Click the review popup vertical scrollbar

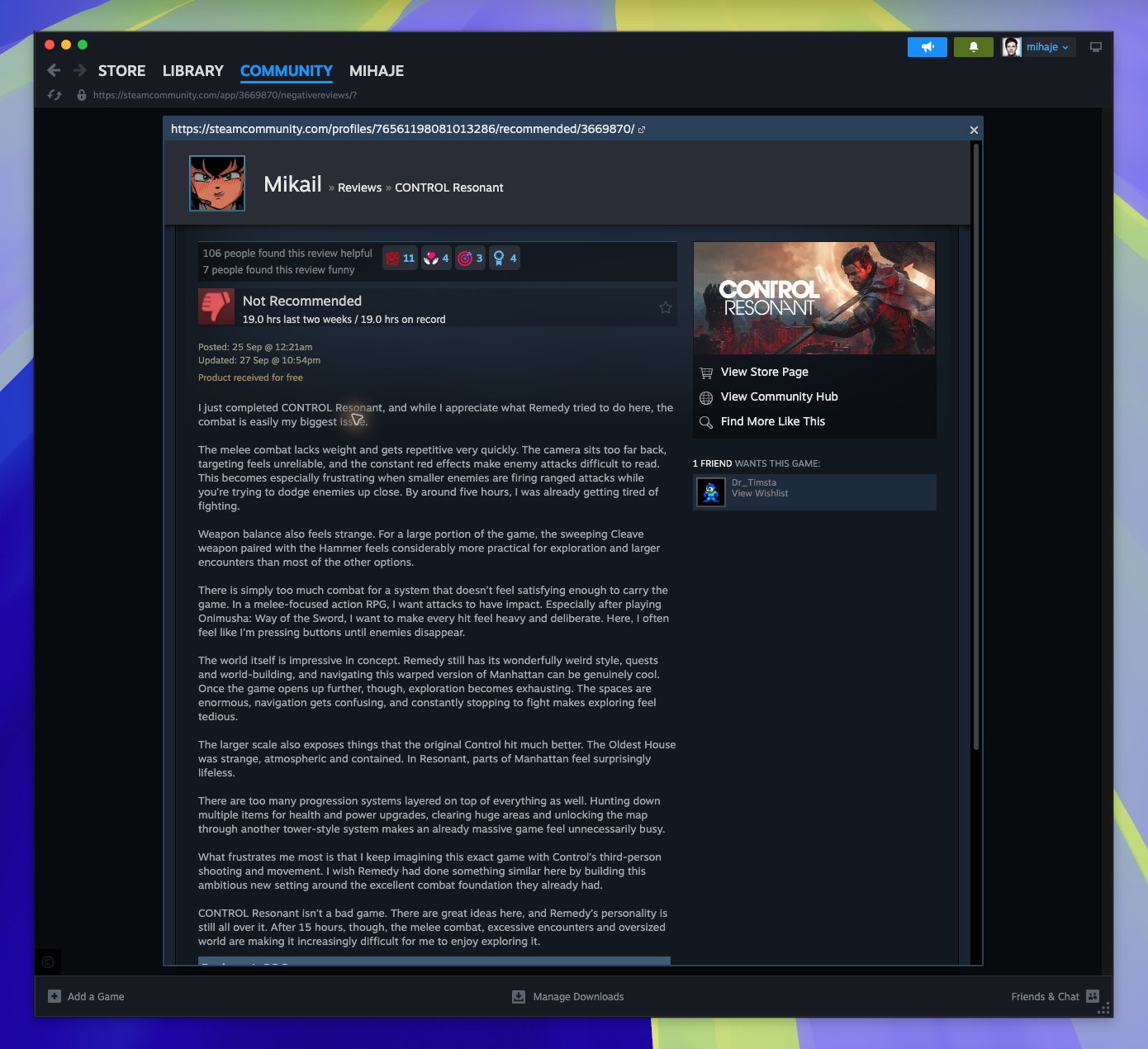(x=976, y=446)
